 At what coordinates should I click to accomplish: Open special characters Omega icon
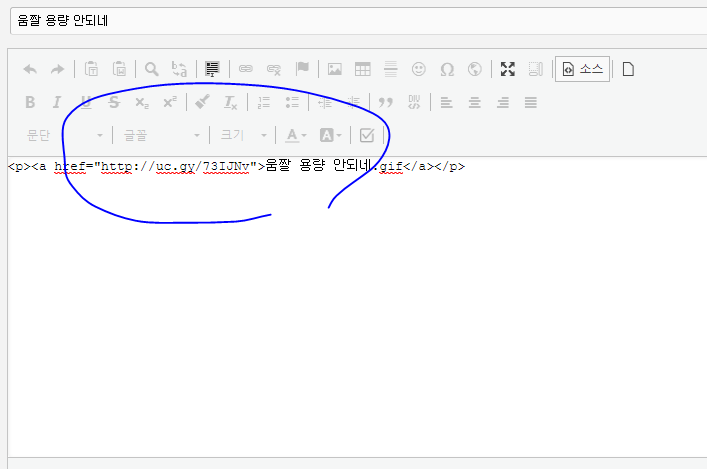[x=447, y=69]
